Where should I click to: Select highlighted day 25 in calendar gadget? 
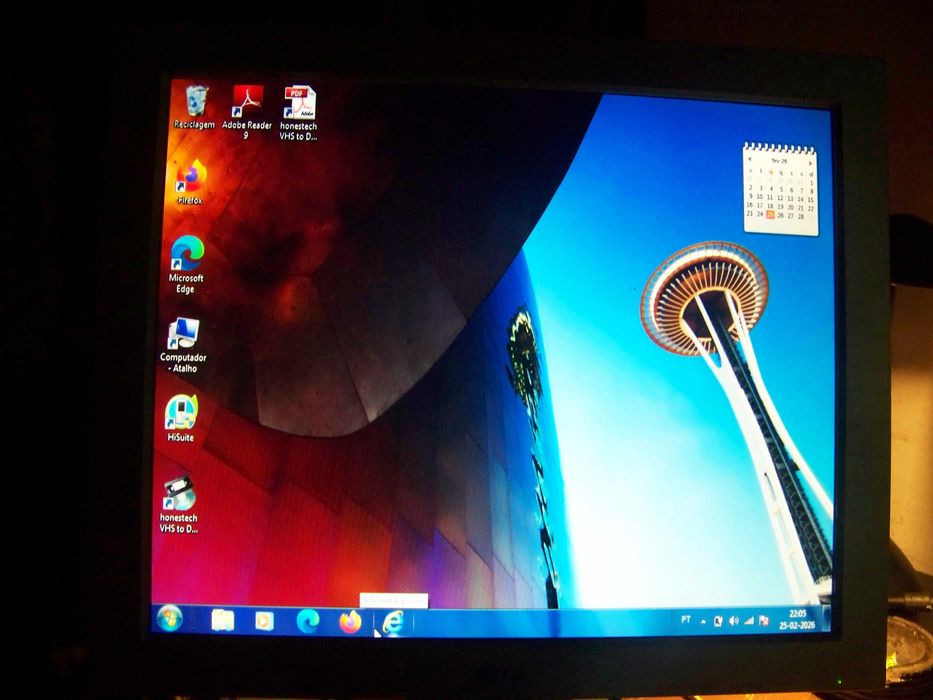pos(770,214)
